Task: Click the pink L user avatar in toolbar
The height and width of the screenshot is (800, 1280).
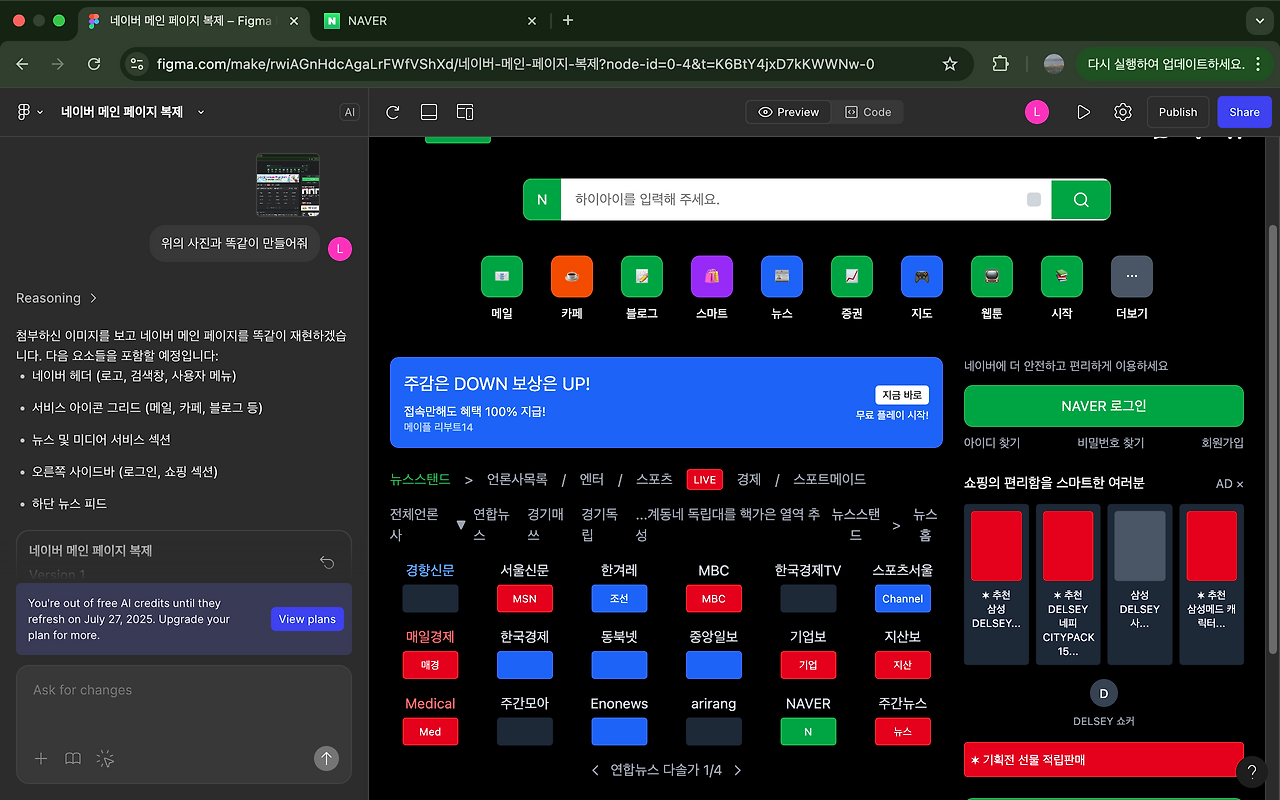Action: click(x=1037, y=112)
